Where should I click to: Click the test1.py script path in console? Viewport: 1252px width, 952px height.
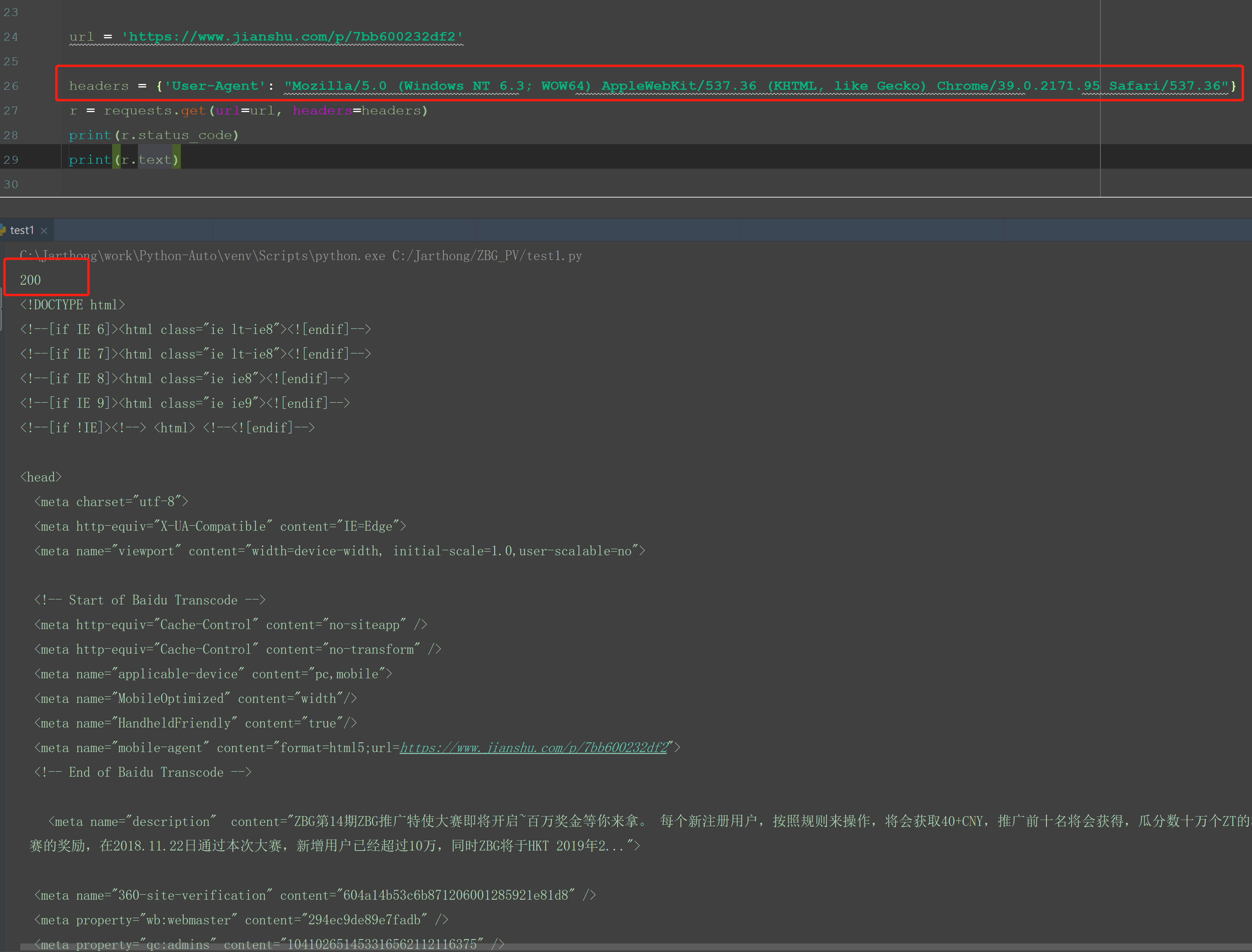tap(487, 255)
